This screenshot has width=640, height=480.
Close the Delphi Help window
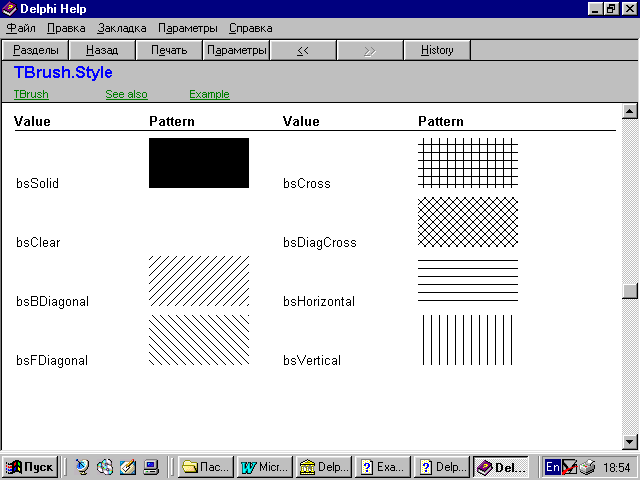pyautogui.click(x=629, y=9)
